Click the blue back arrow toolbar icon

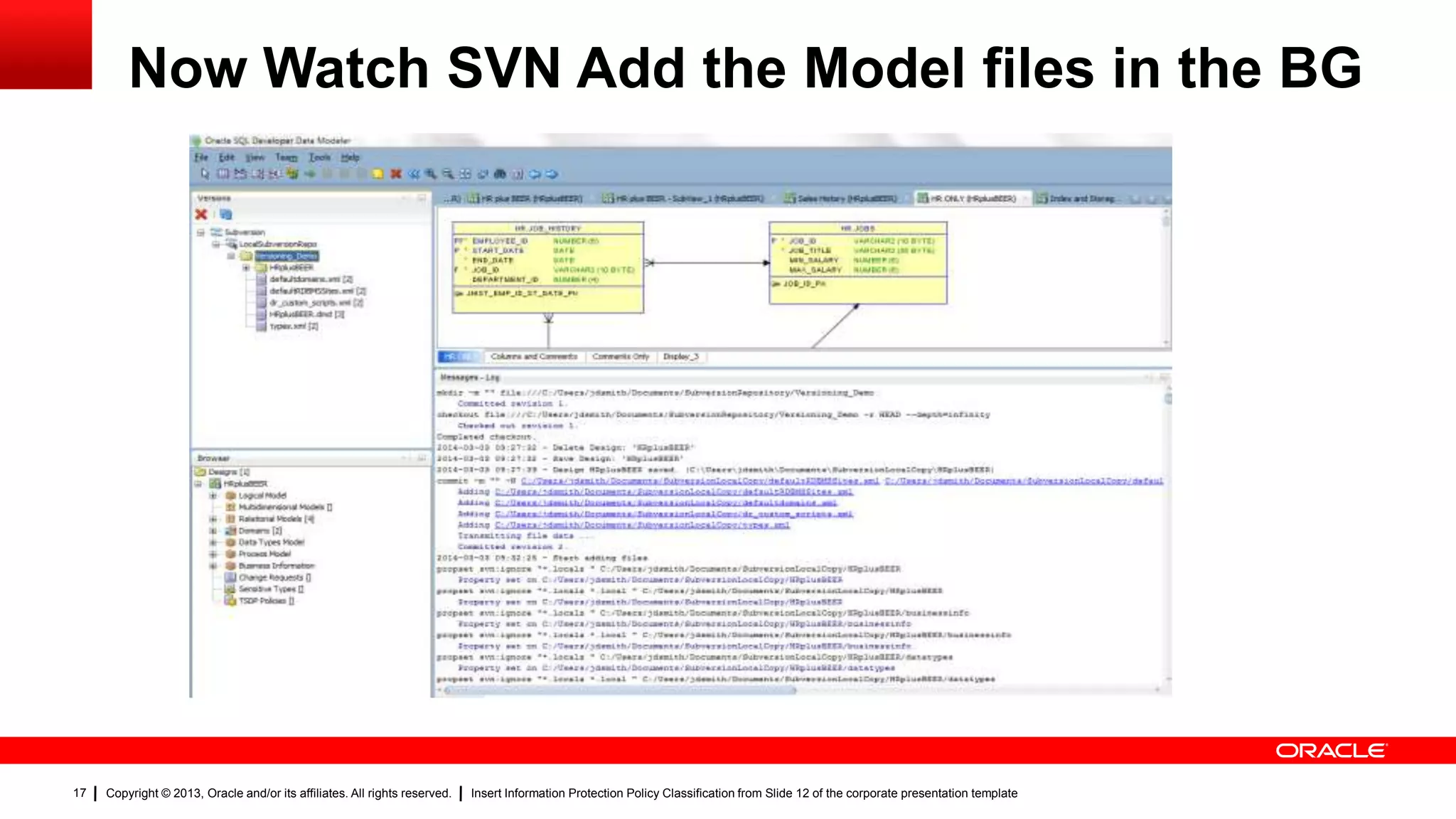[535, 173]
